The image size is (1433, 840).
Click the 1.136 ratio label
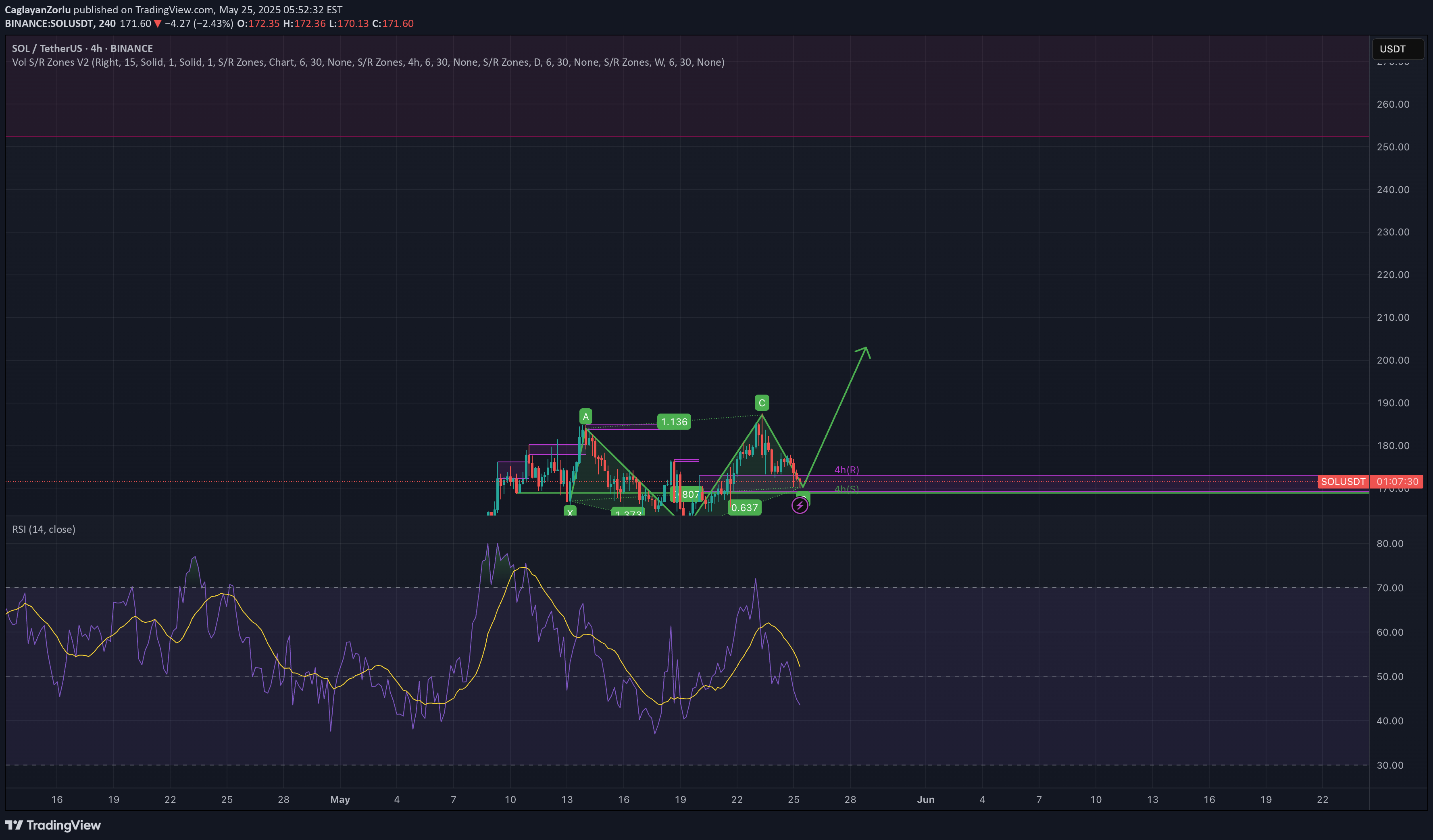[674, 422]
